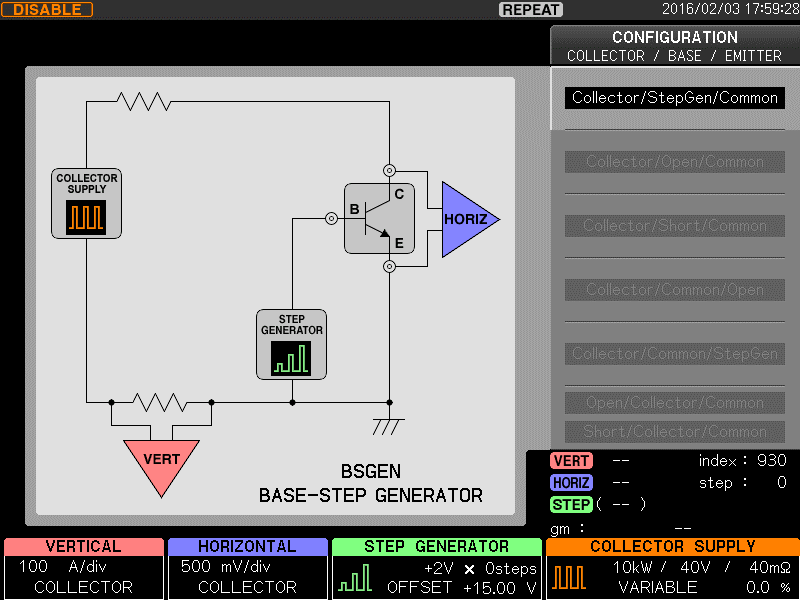Click the index : 930 readout
The height and width of the screenshot is (600, 800).
coord(742,461)
